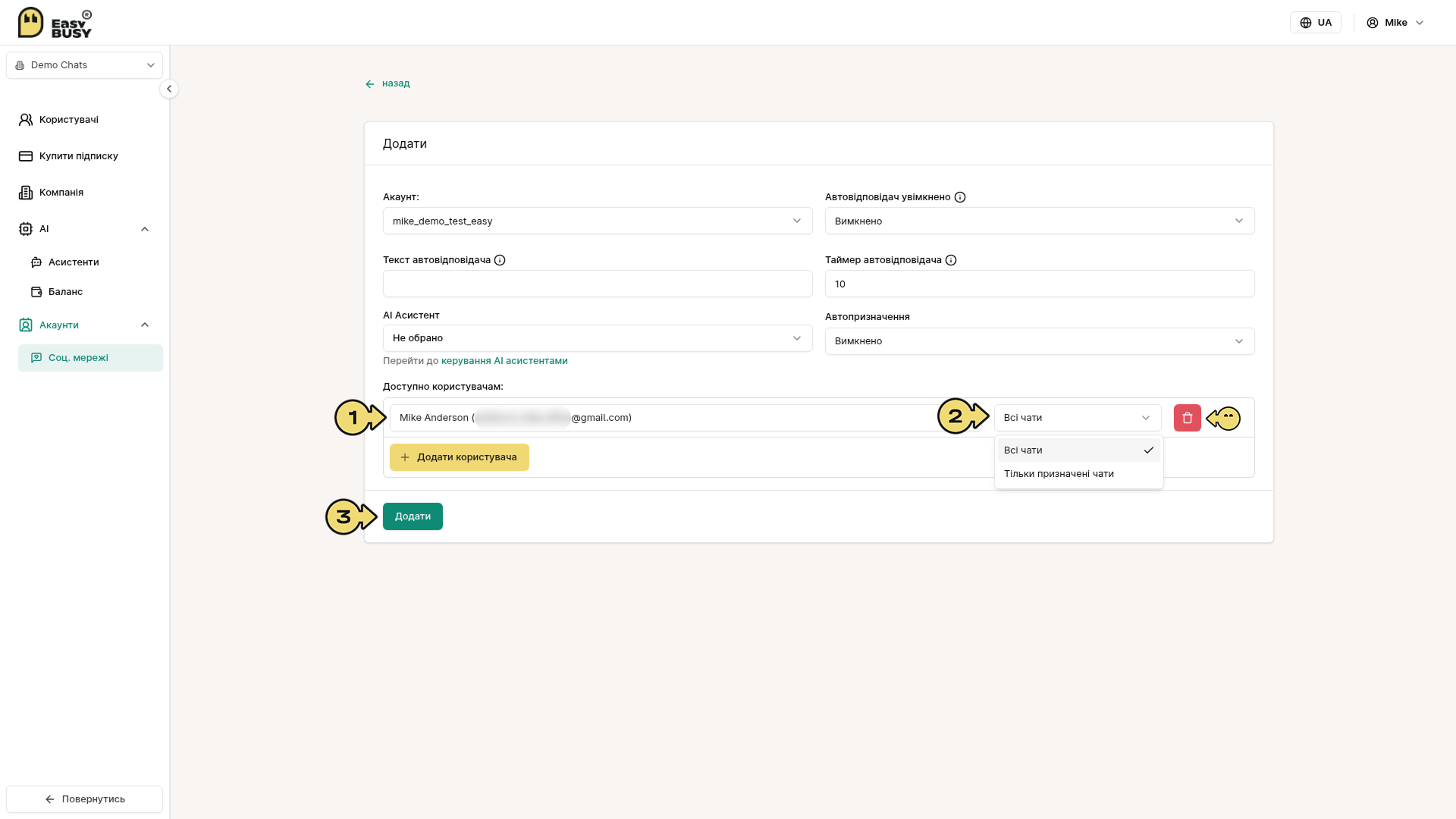1456x819 pixels.
Task: Click the назад back link
Action: 388,83
